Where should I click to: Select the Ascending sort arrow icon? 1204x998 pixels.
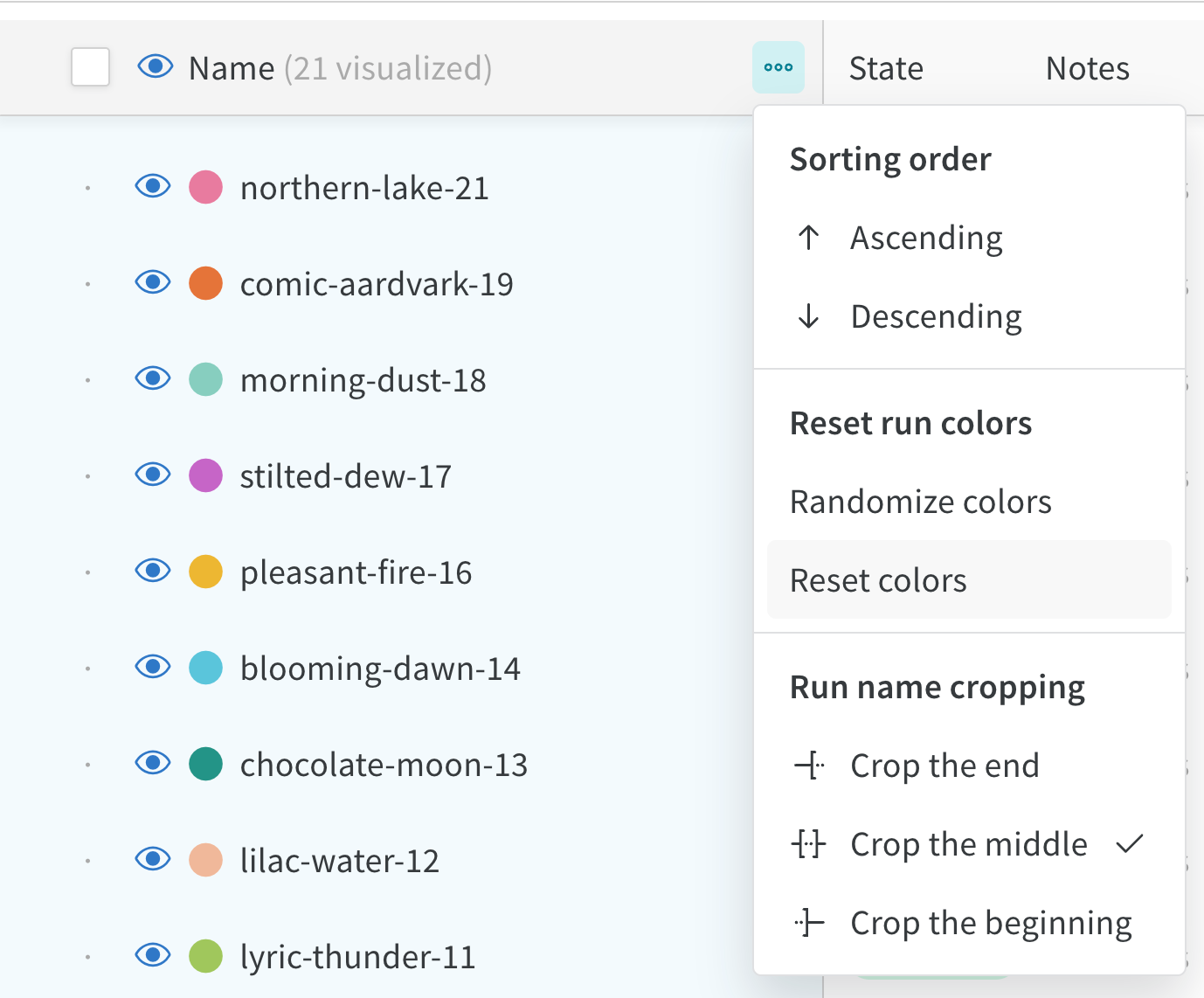click(x=808, y=237)
